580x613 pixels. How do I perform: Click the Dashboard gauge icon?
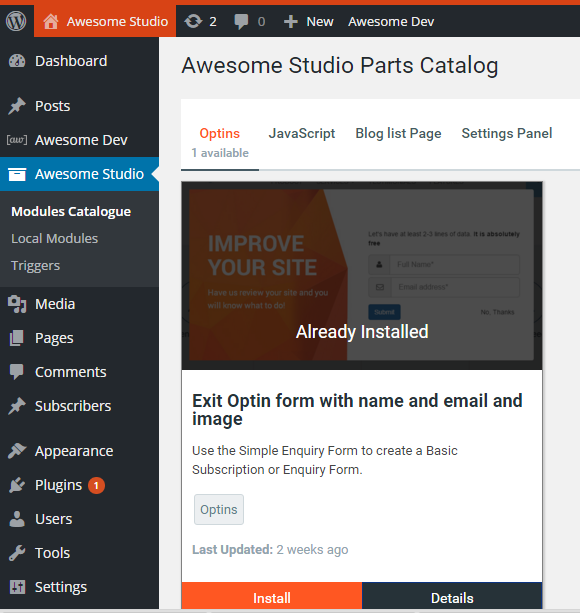click(x=17, y=61)
